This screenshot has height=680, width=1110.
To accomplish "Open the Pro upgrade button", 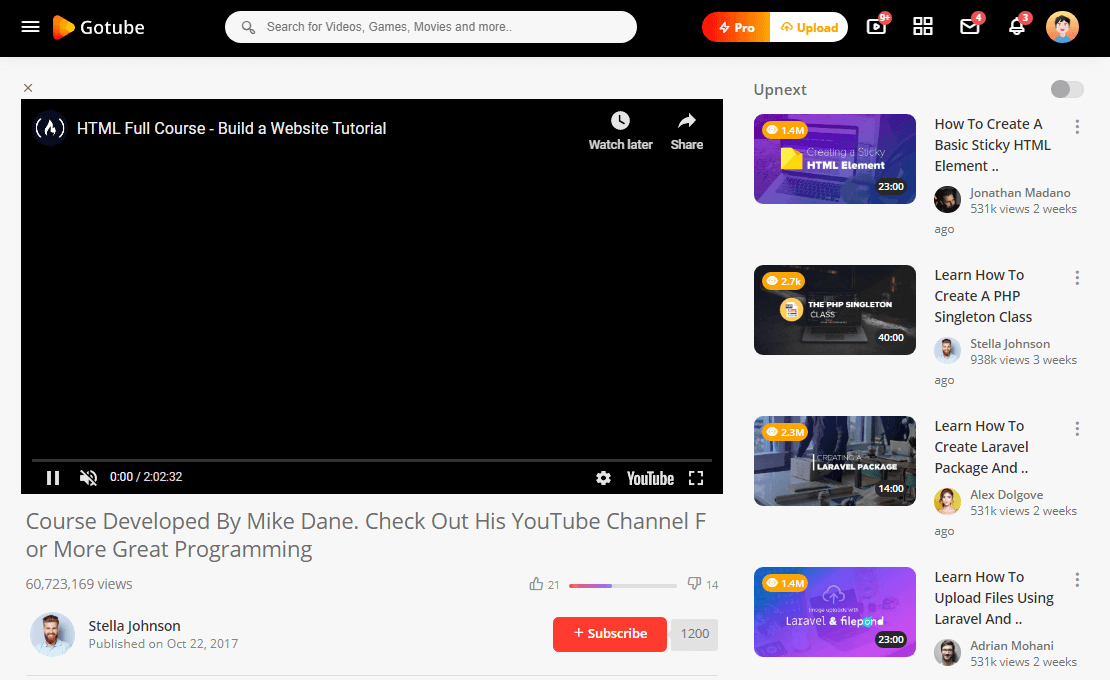I will 736,27.
